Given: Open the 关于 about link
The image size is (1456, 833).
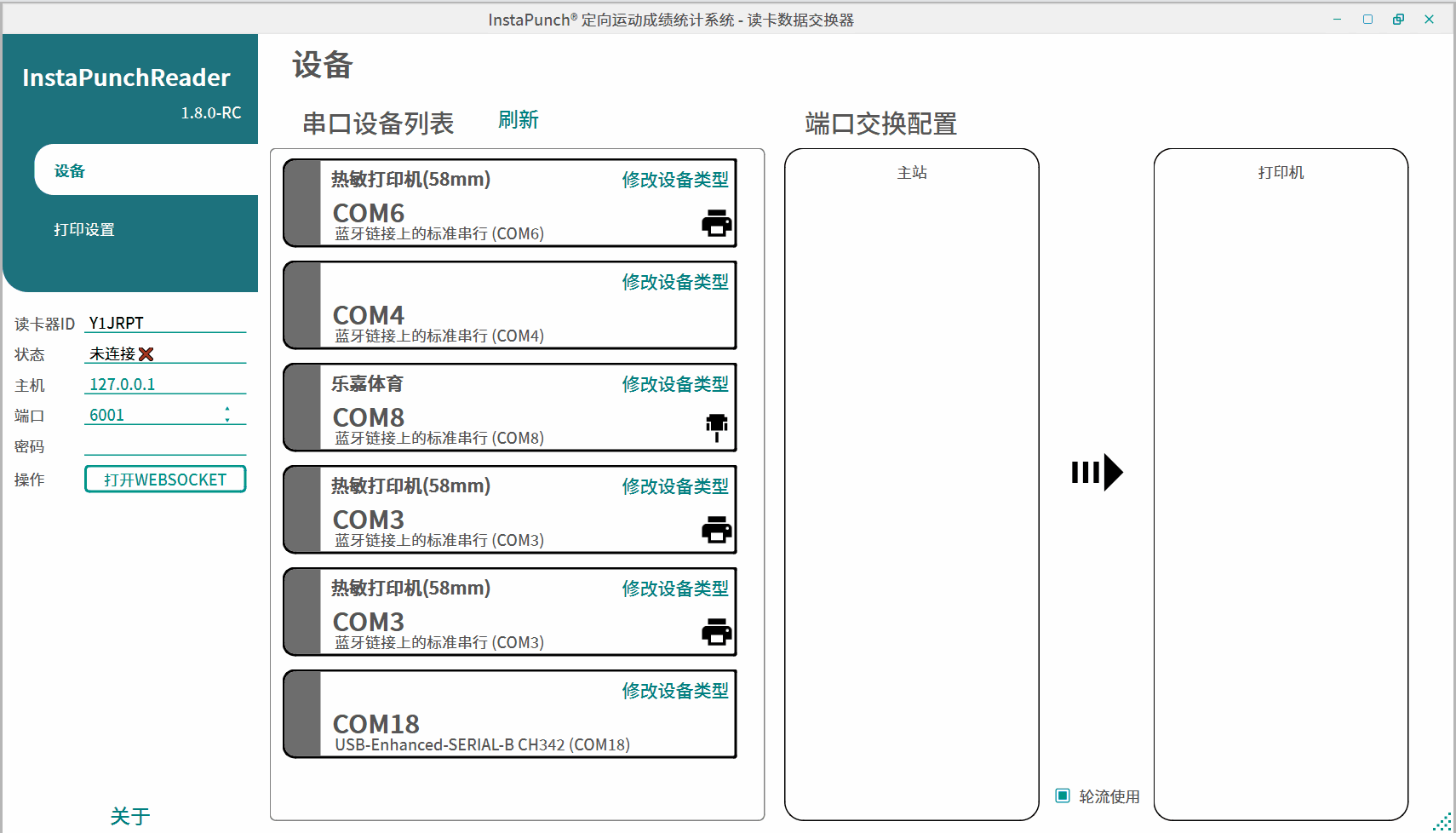Looking at the screenshot, I should 130,817.
